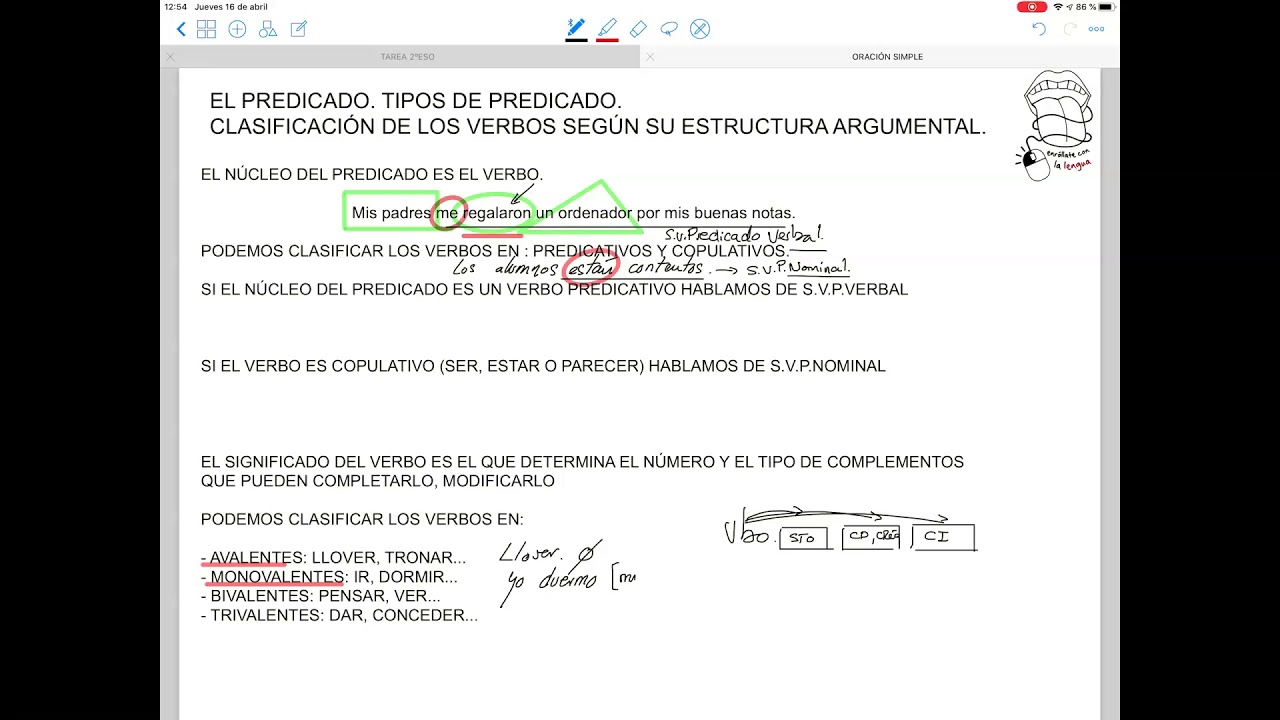Screen dimensions: 1280x720
Task: Tap the line '- TRIVALENTES: DAR, CONCEDER...'
Action: tap(339, 615)
